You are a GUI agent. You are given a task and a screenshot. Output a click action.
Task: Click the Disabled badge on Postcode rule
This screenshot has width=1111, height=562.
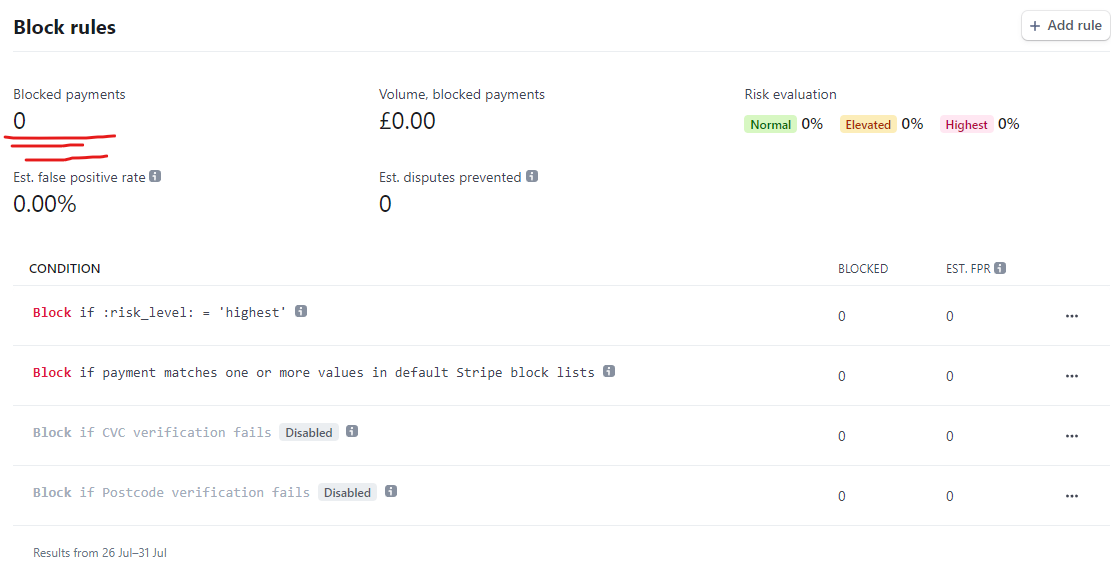pyautogui.click(x=347, y=493)
